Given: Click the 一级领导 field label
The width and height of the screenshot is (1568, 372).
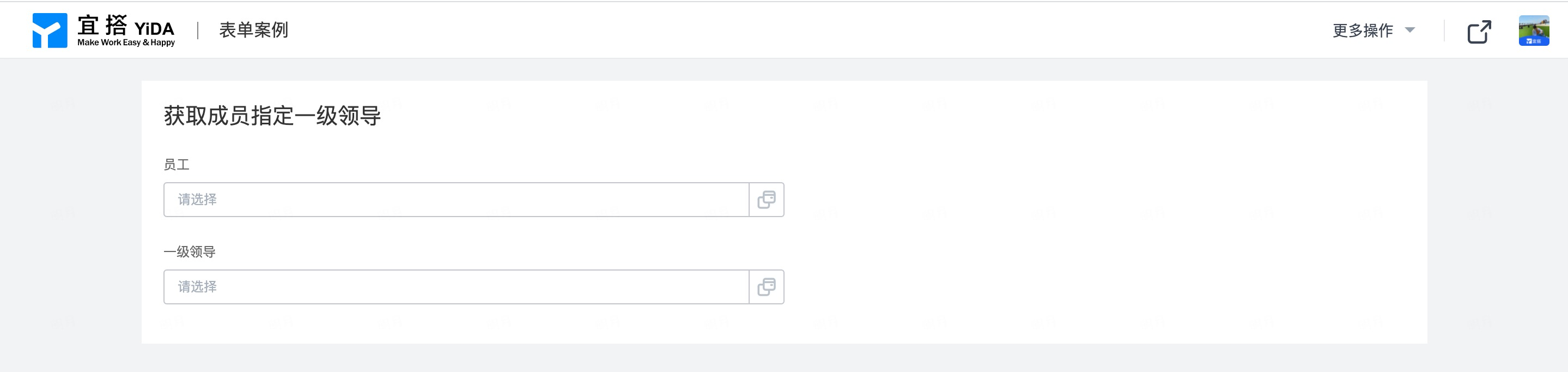Looking at the screenshot, I should tap(189, 252).
